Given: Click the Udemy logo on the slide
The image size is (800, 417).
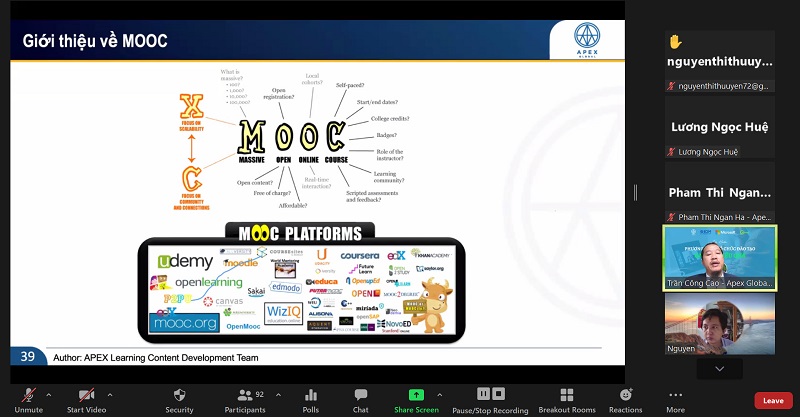Looking at the screenshot, I should point(185,262).
